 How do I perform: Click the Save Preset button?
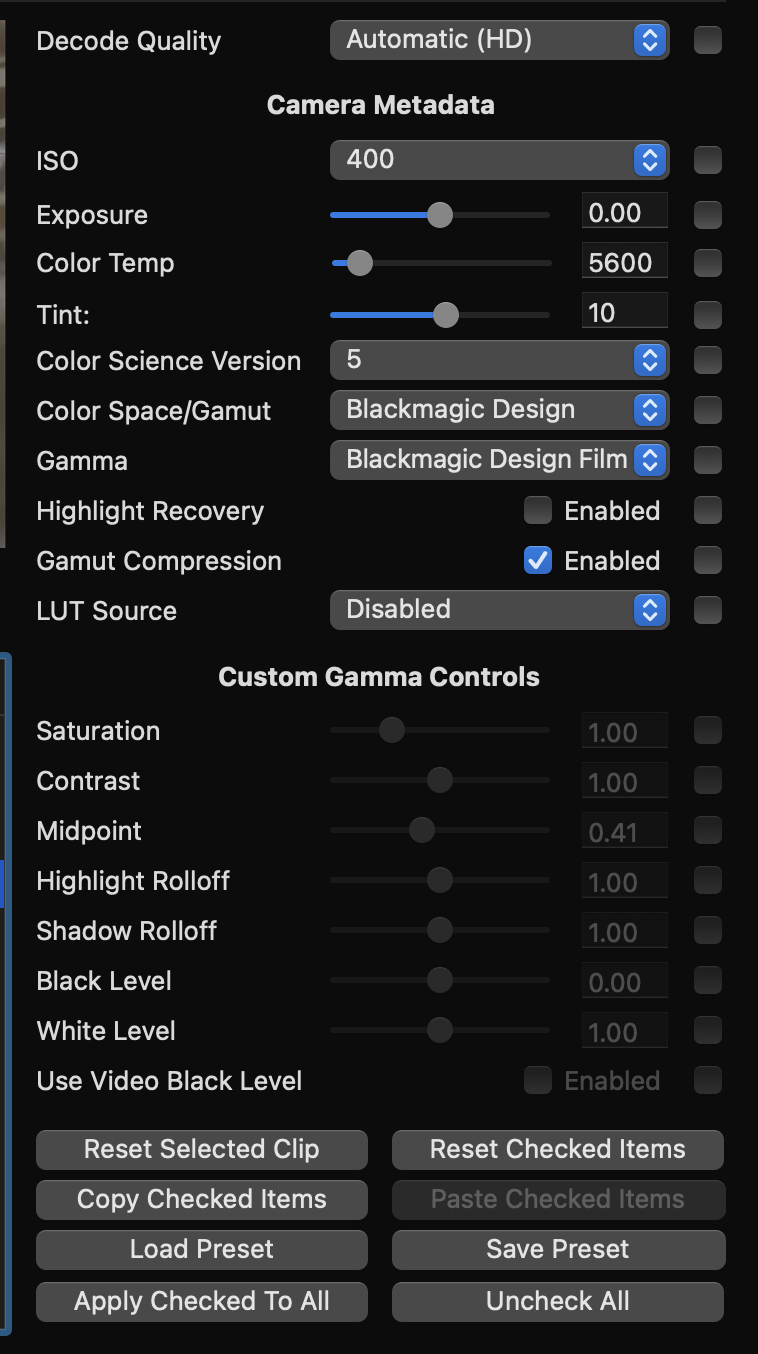[x=558, y=1250]
